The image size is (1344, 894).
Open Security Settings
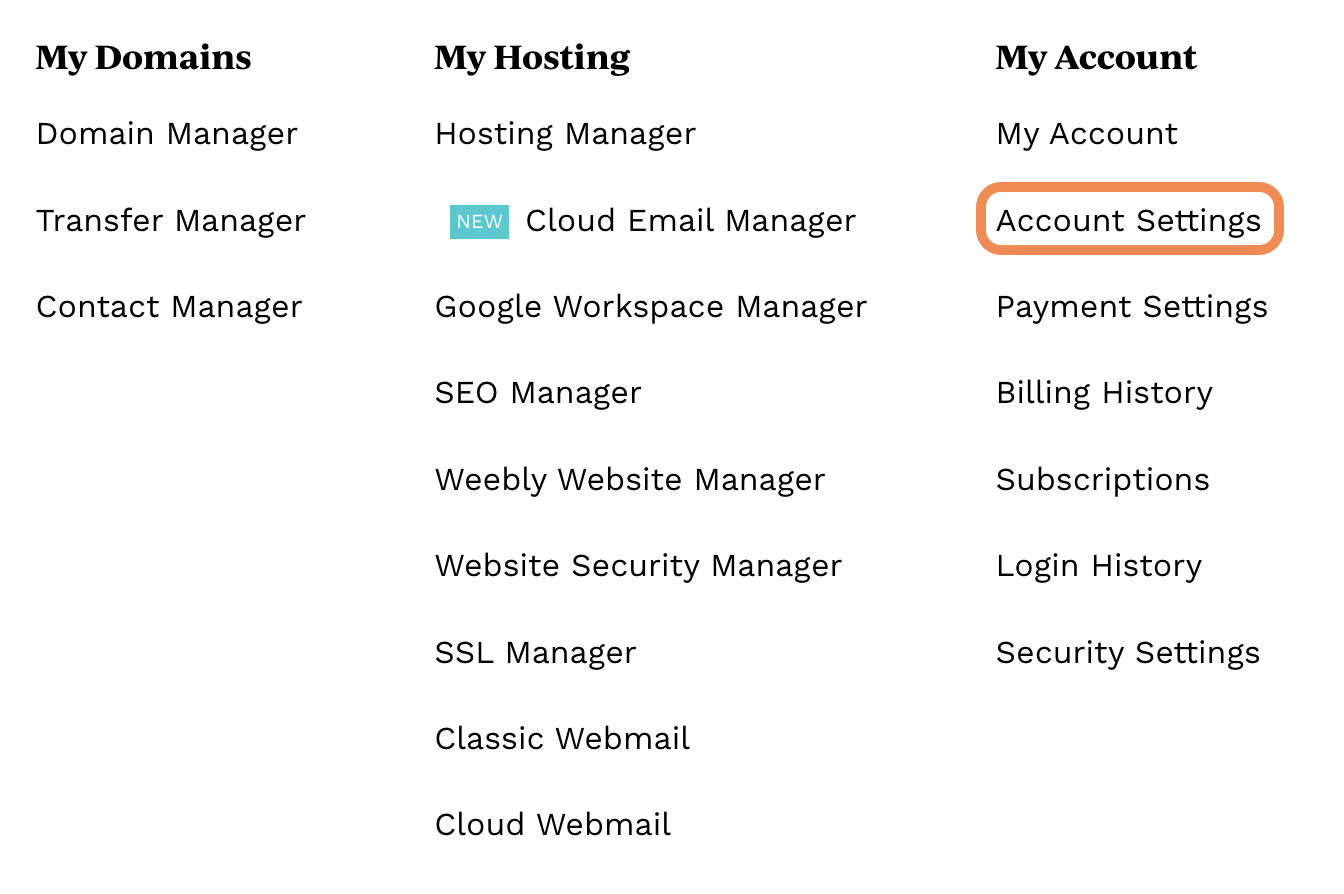(x=1128, y=652)
